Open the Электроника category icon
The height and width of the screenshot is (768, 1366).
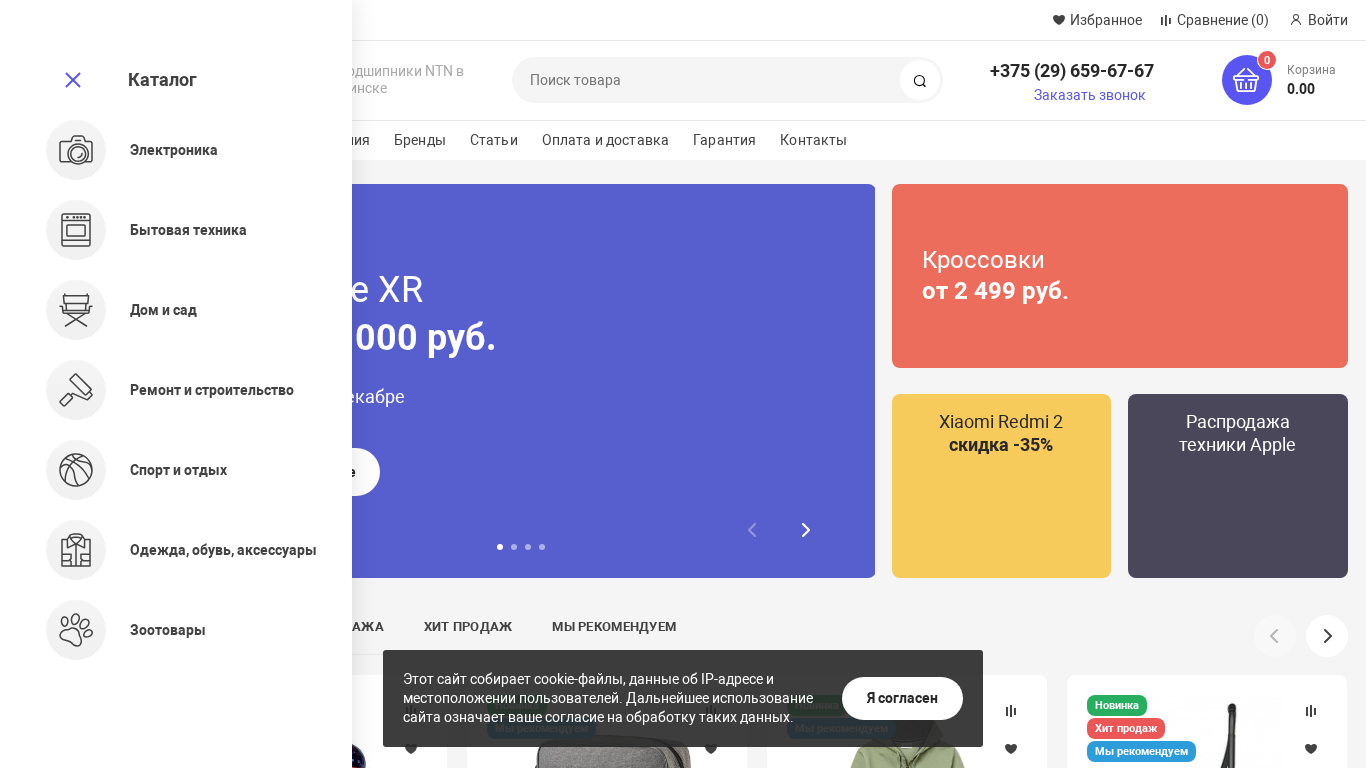click(x=76, y=150)
